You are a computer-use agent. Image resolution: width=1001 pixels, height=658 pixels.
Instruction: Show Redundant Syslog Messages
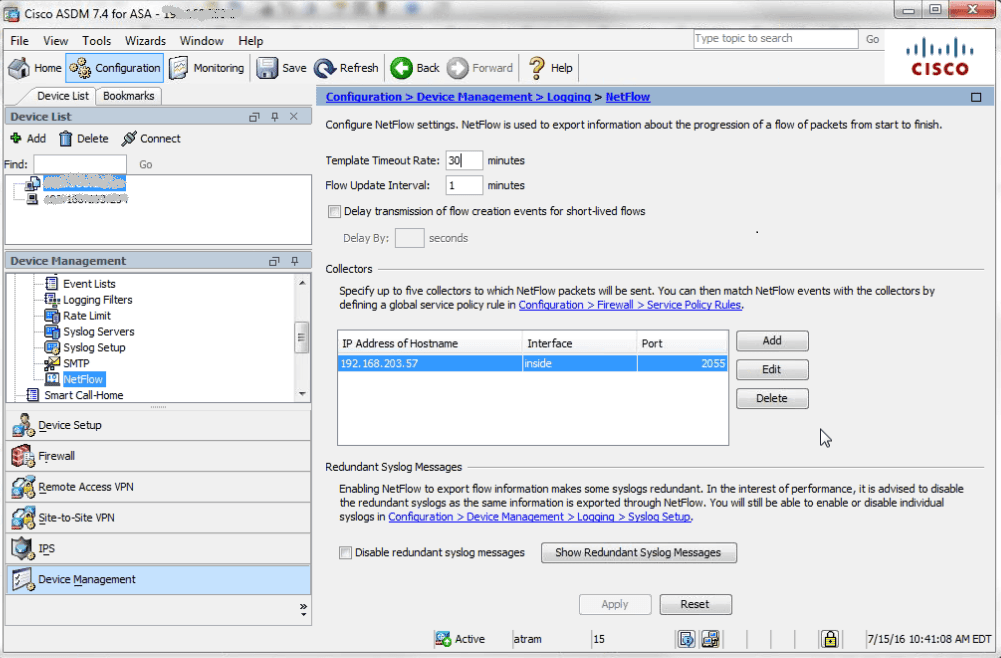[x=638, y=553]
